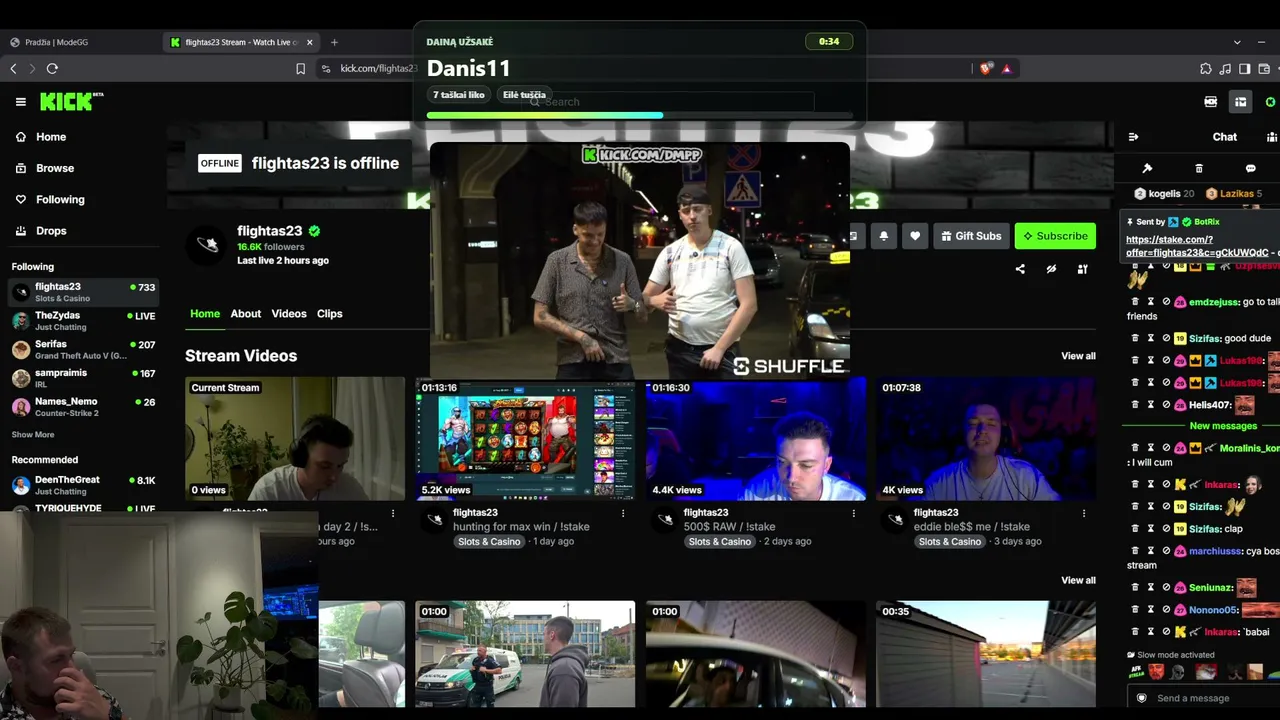
Task: Open a new browser tab
Action: [x=334, y=42]
